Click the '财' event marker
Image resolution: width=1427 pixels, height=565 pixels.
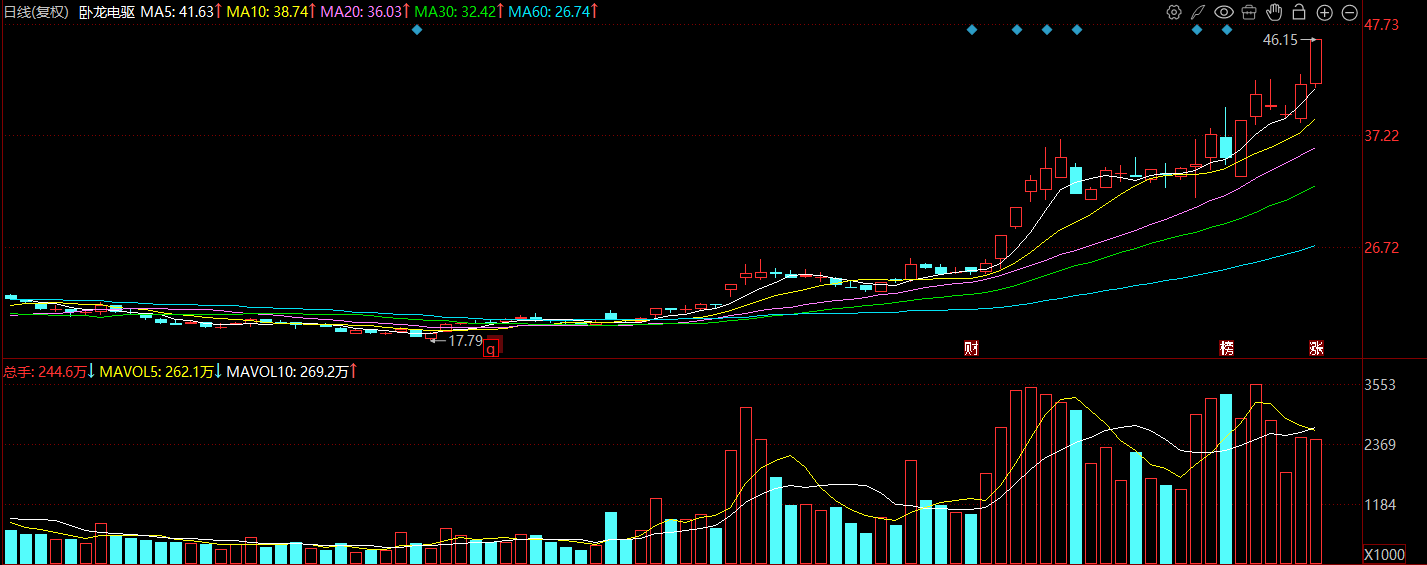[x=970, y=348]
